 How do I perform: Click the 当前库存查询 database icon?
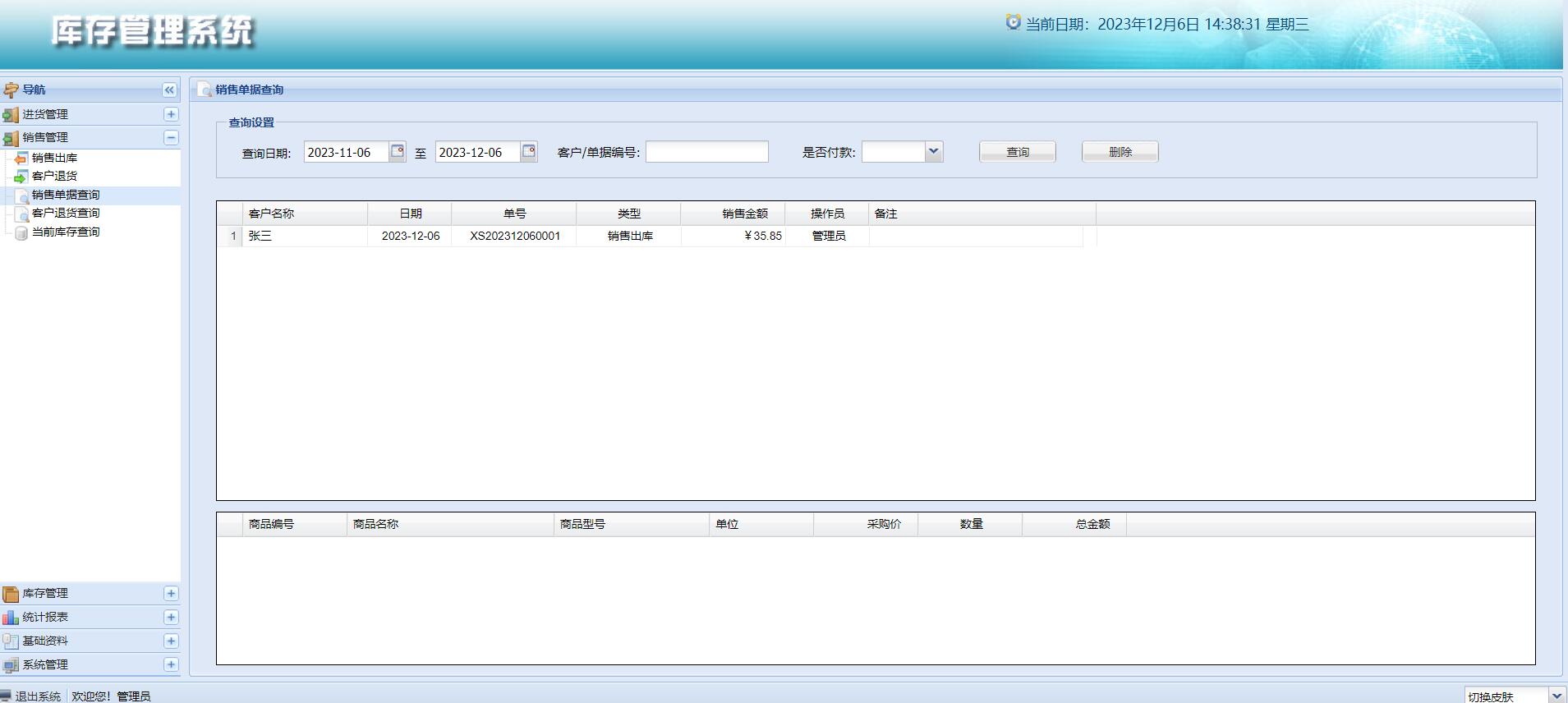click(x=21, y=232)
